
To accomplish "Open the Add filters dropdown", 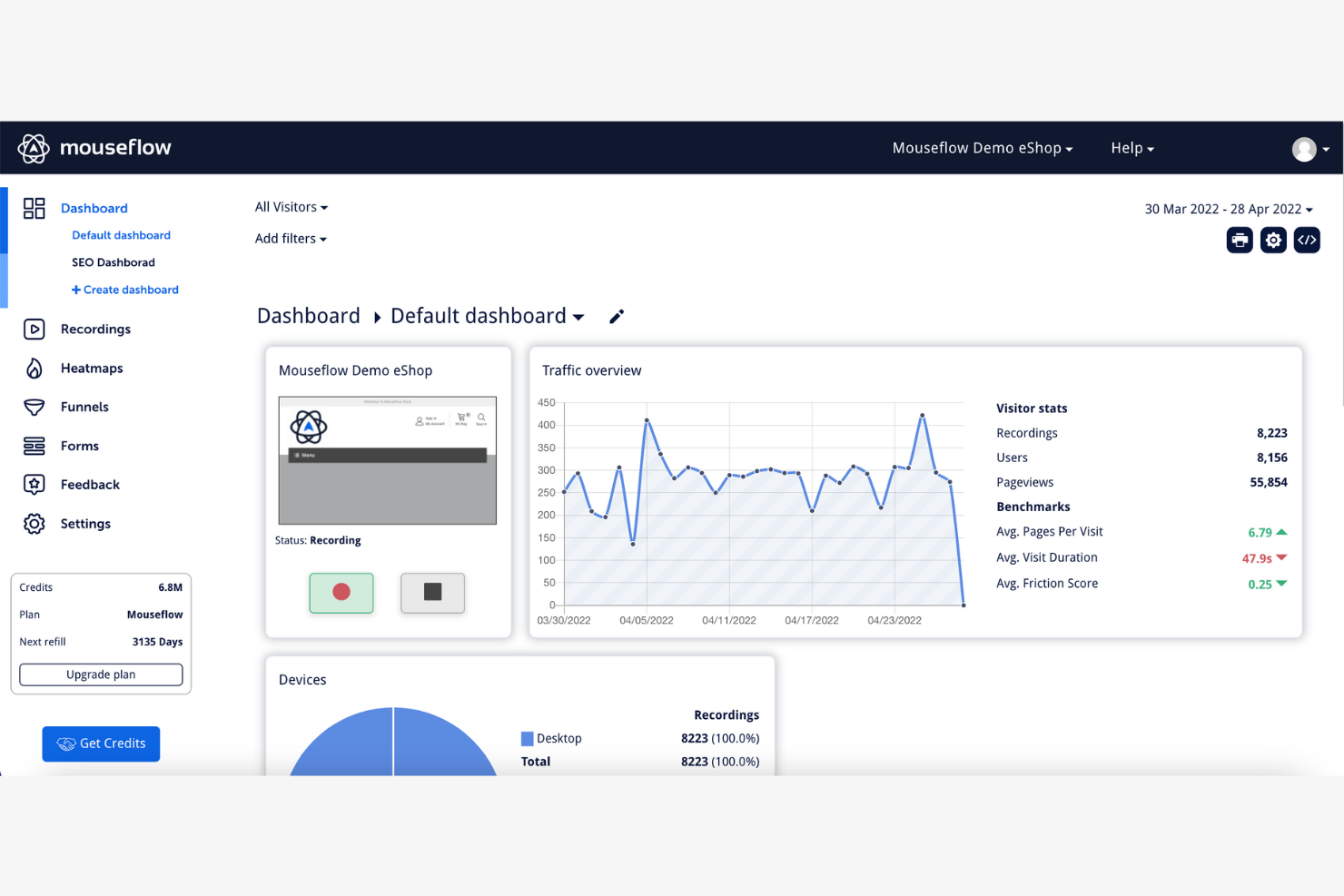I will (291, 239).
